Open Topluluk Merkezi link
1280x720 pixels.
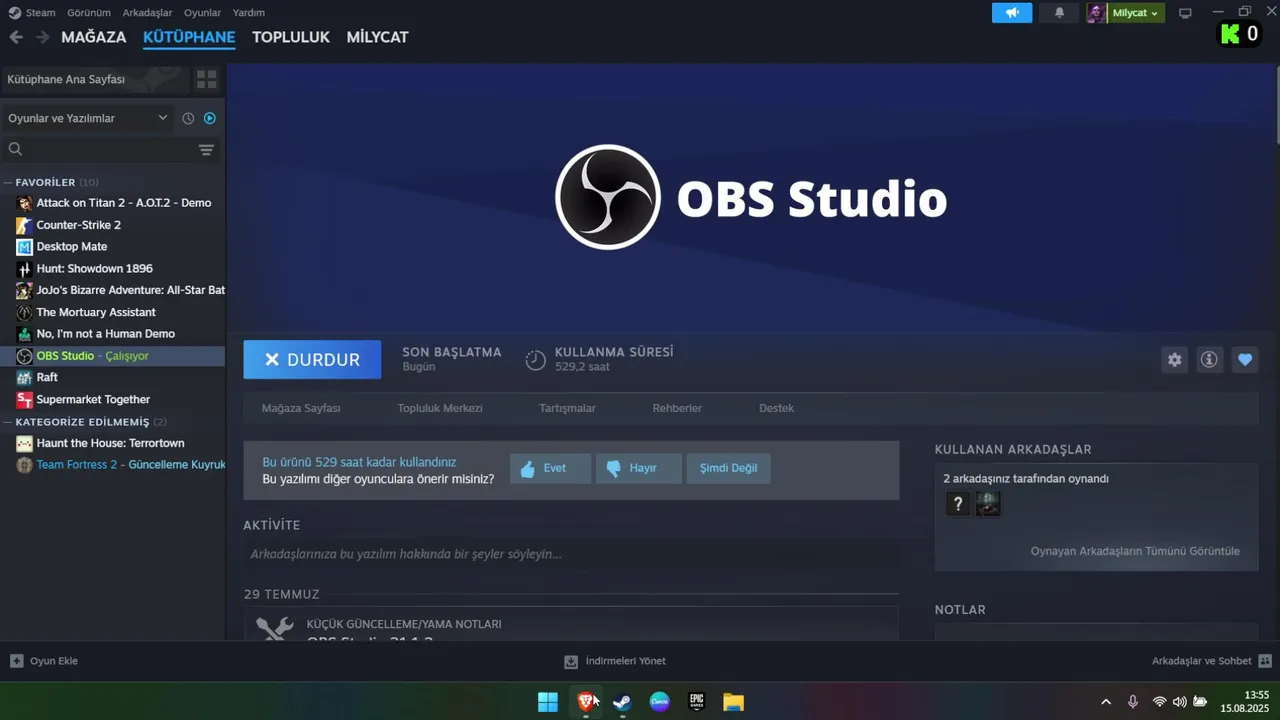[440, 408]
